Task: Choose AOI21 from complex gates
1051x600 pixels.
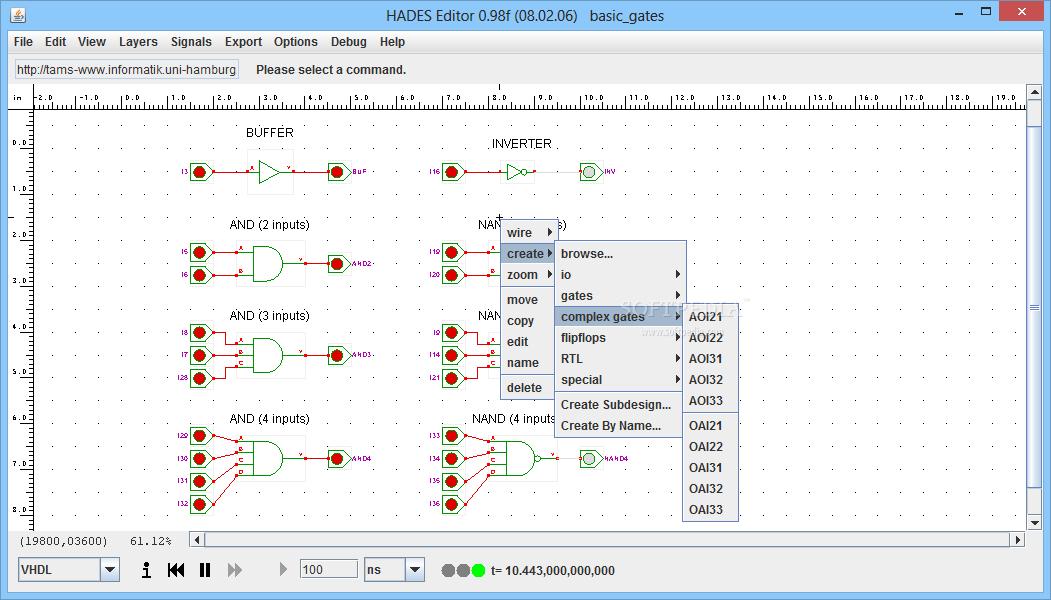Action: click(710, 317)
